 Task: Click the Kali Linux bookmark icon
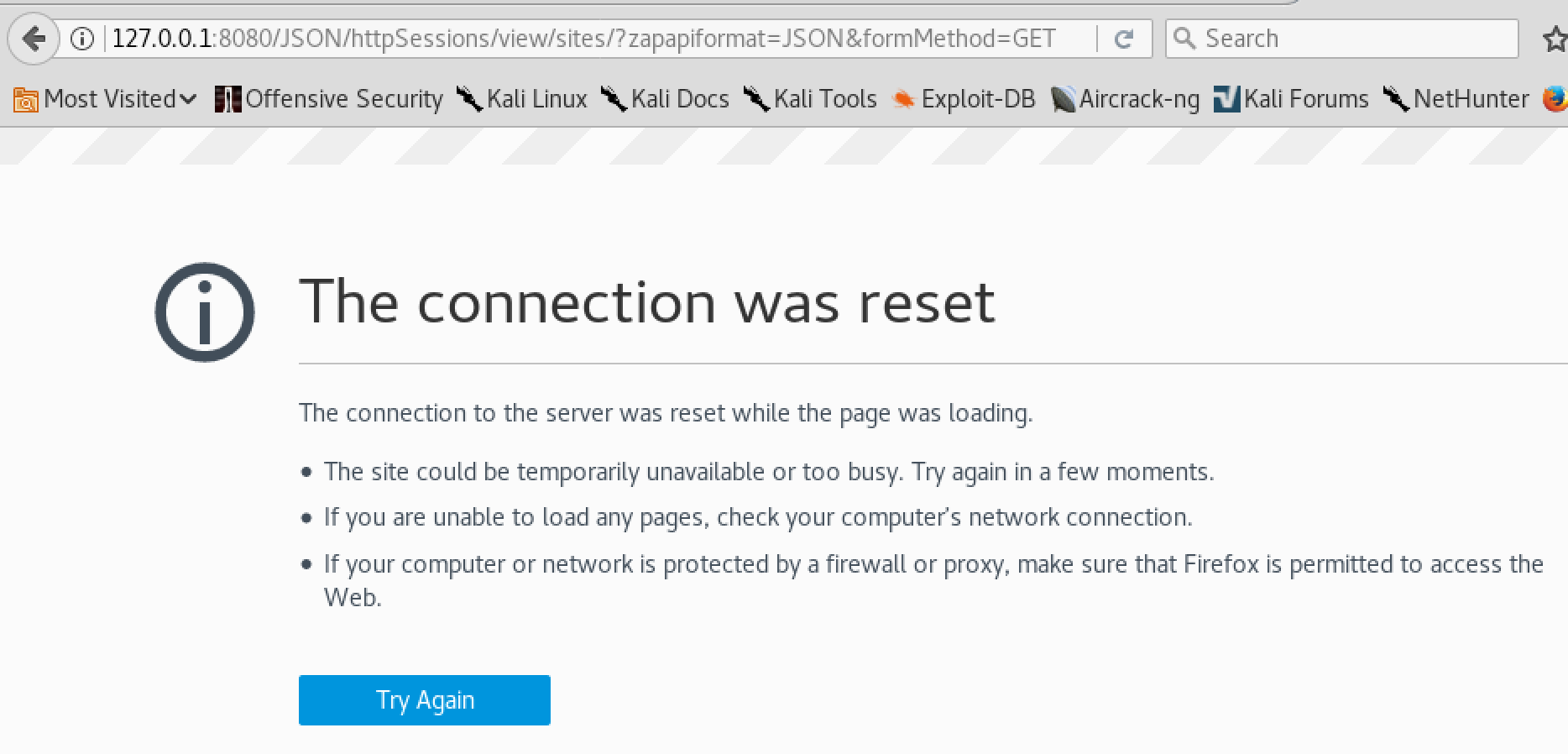tap(468, 98)
